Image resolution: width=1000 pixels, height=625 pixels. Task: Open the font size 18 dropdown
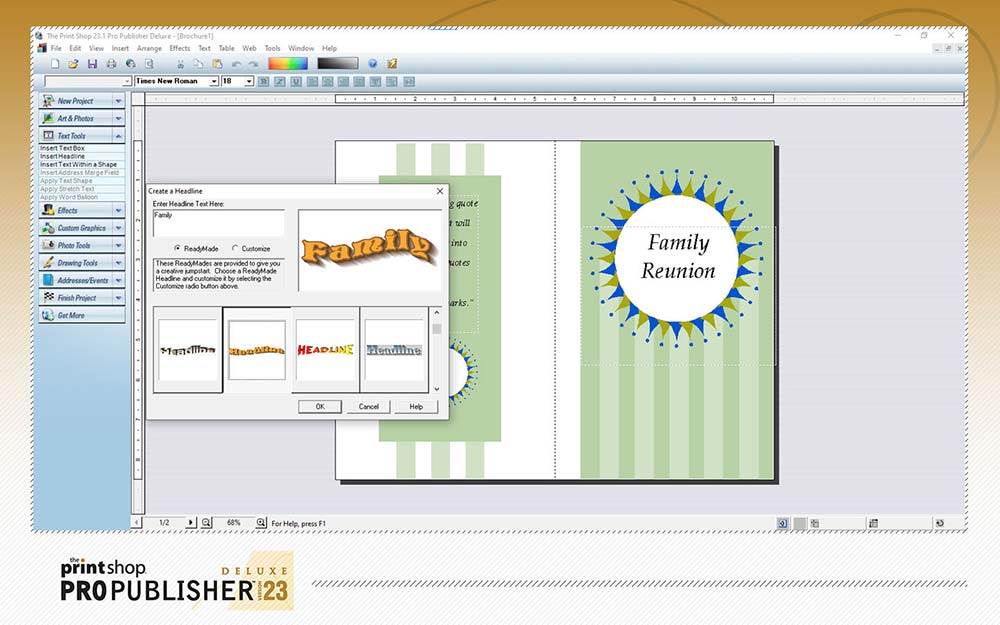249,82
